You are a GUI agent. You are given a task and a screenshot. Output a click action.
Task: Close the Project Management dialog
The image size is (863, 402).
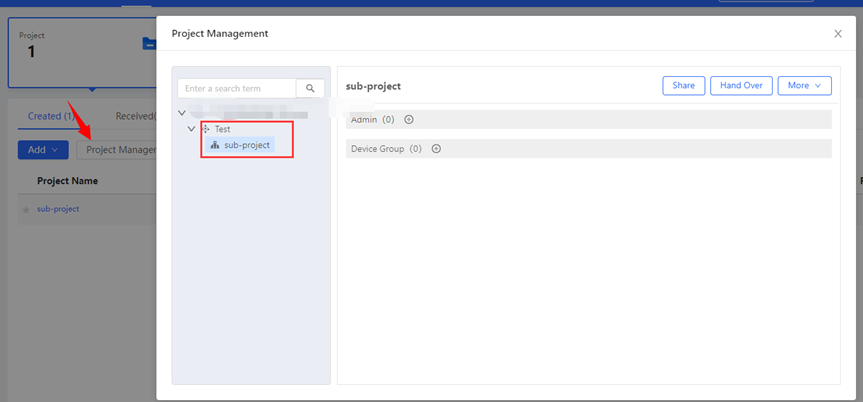tap(838, 34)
